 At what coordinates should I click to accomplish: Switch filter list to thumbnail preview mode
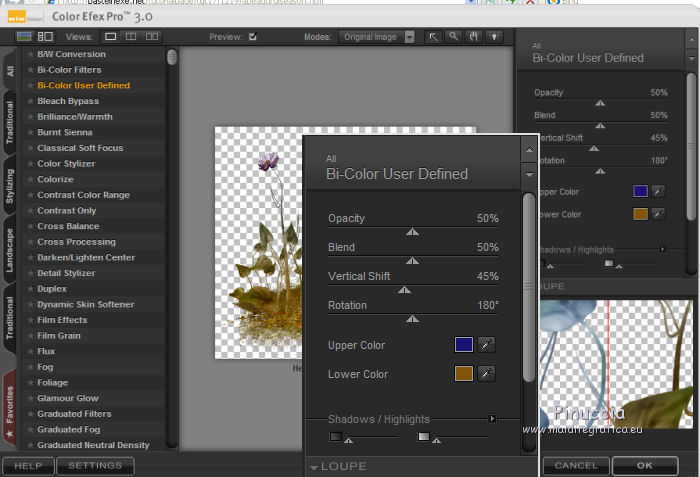(24, 37)
